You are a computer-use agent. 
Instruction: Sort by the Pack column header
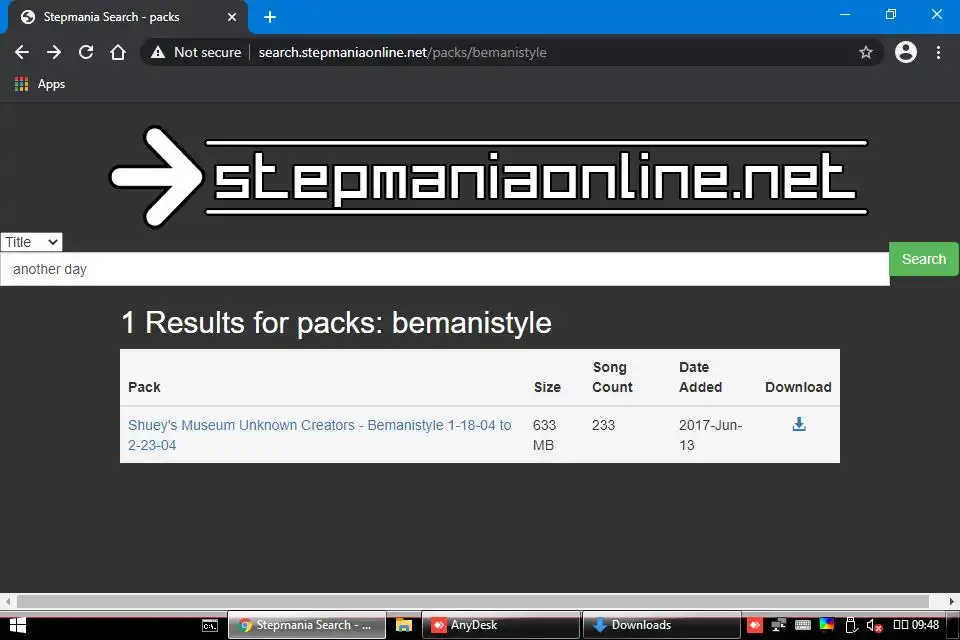pos(144,387)
